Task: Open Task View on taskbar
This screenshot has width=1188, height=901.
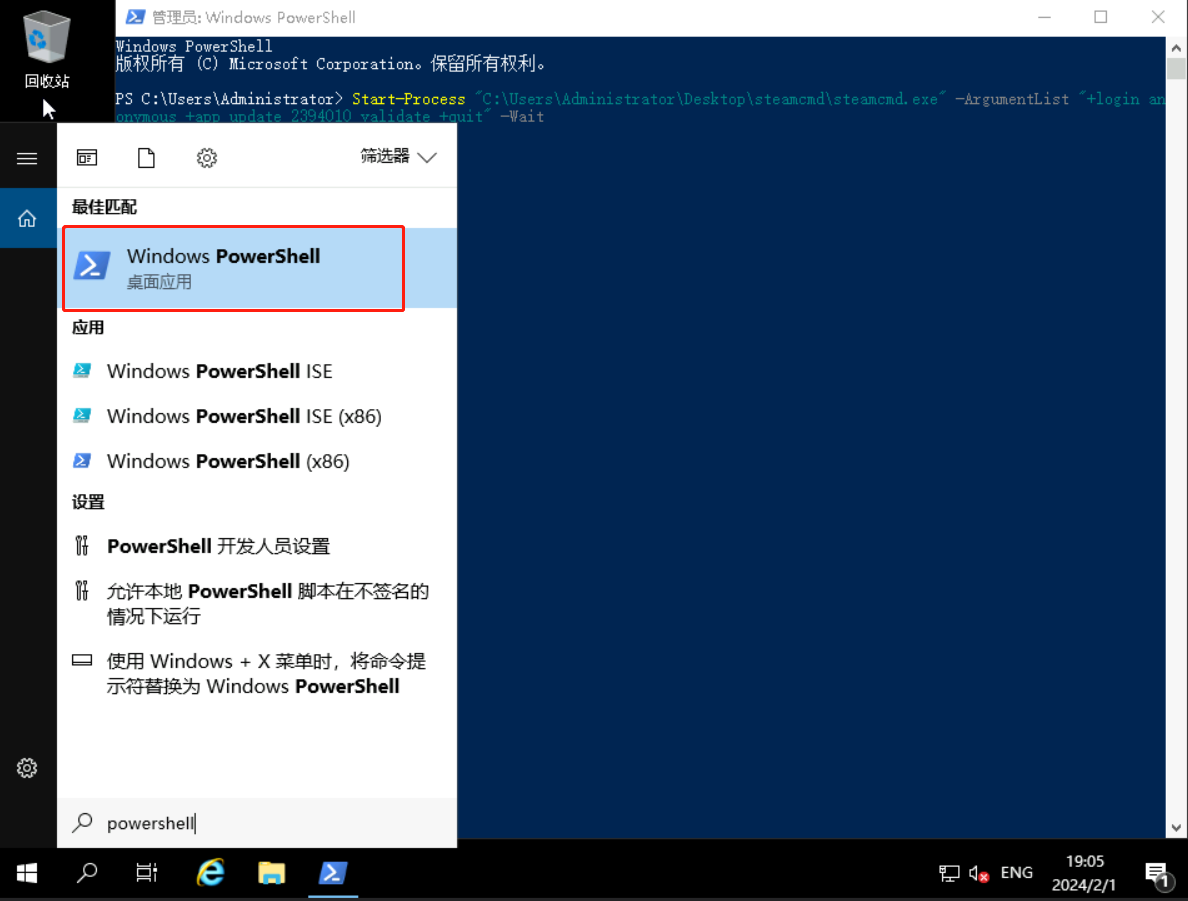Action: pos(146,873)
